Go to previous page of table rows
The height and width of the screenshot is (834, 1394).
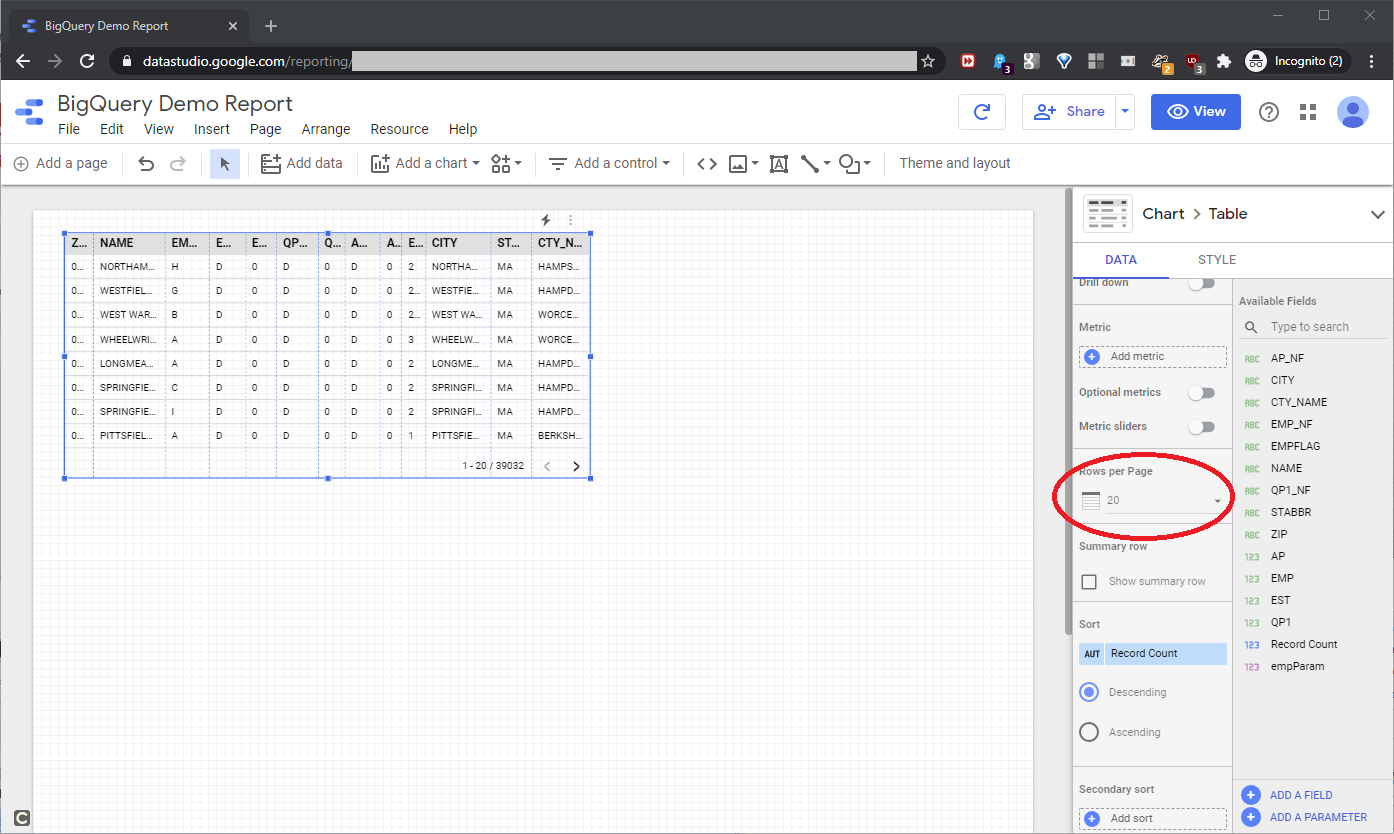(547, 466)
